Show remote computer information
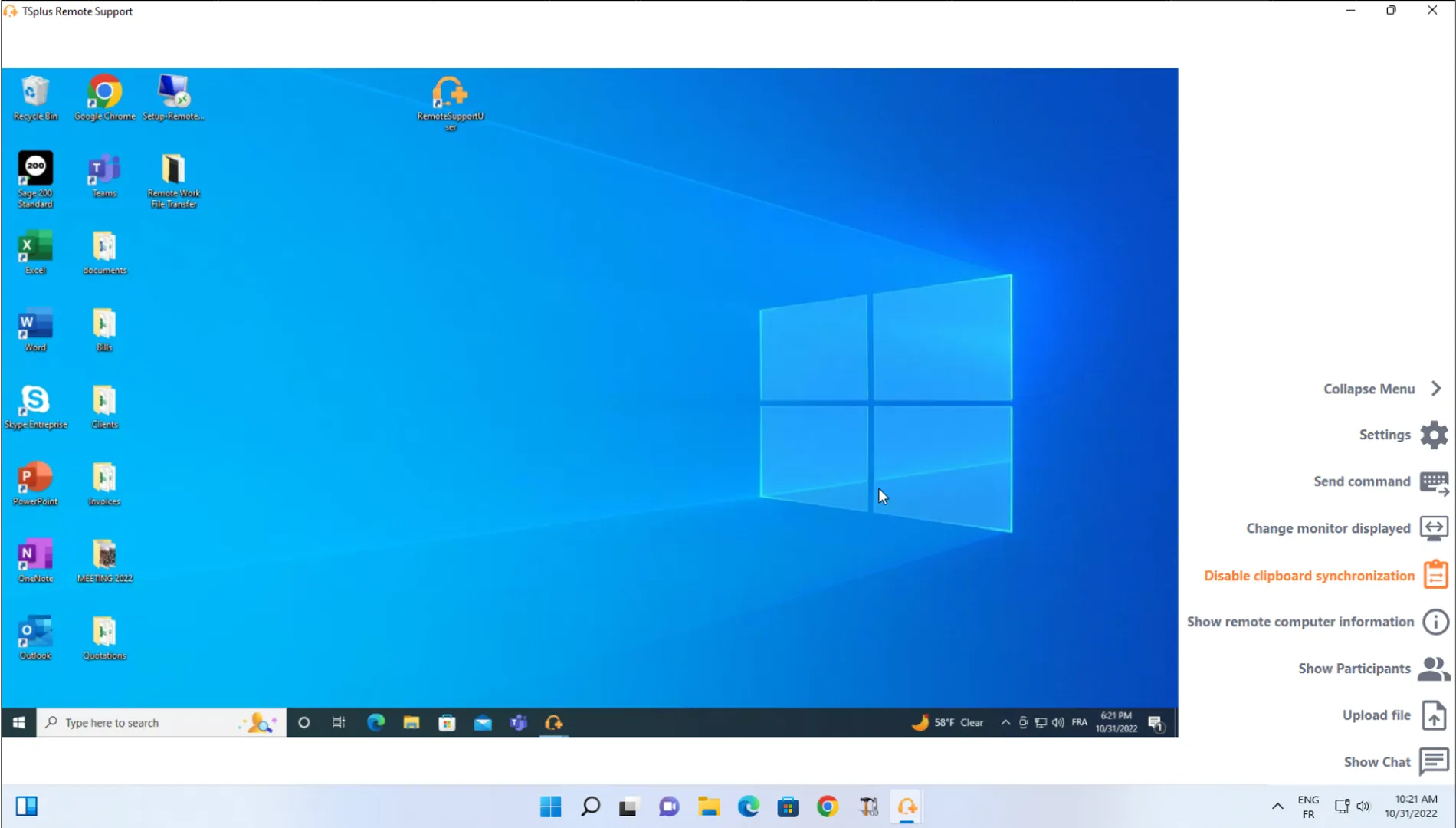Viewport: 1456px width, 828px height. 1435,622
